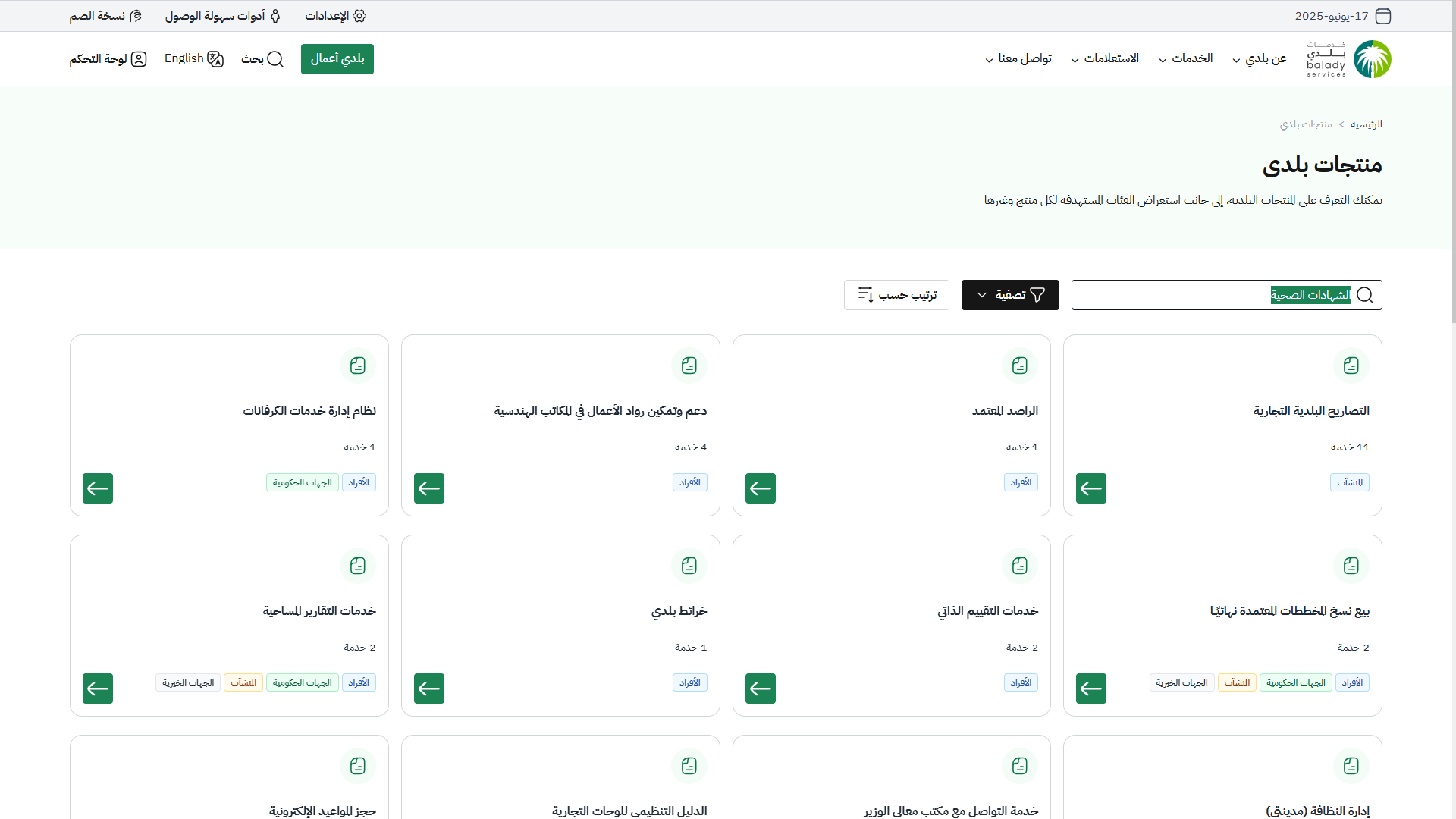This screenshot has width=1456, height=819.
Task: Click the magnifier icon in the product search field
Action: click(x=1365, y=295)
